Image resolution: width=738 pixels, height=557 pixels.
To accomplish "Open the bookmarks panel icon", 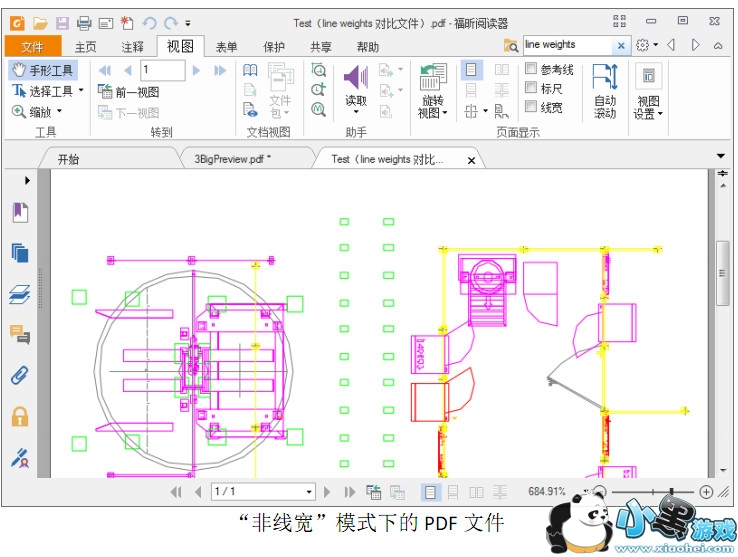I will (20, 212).
